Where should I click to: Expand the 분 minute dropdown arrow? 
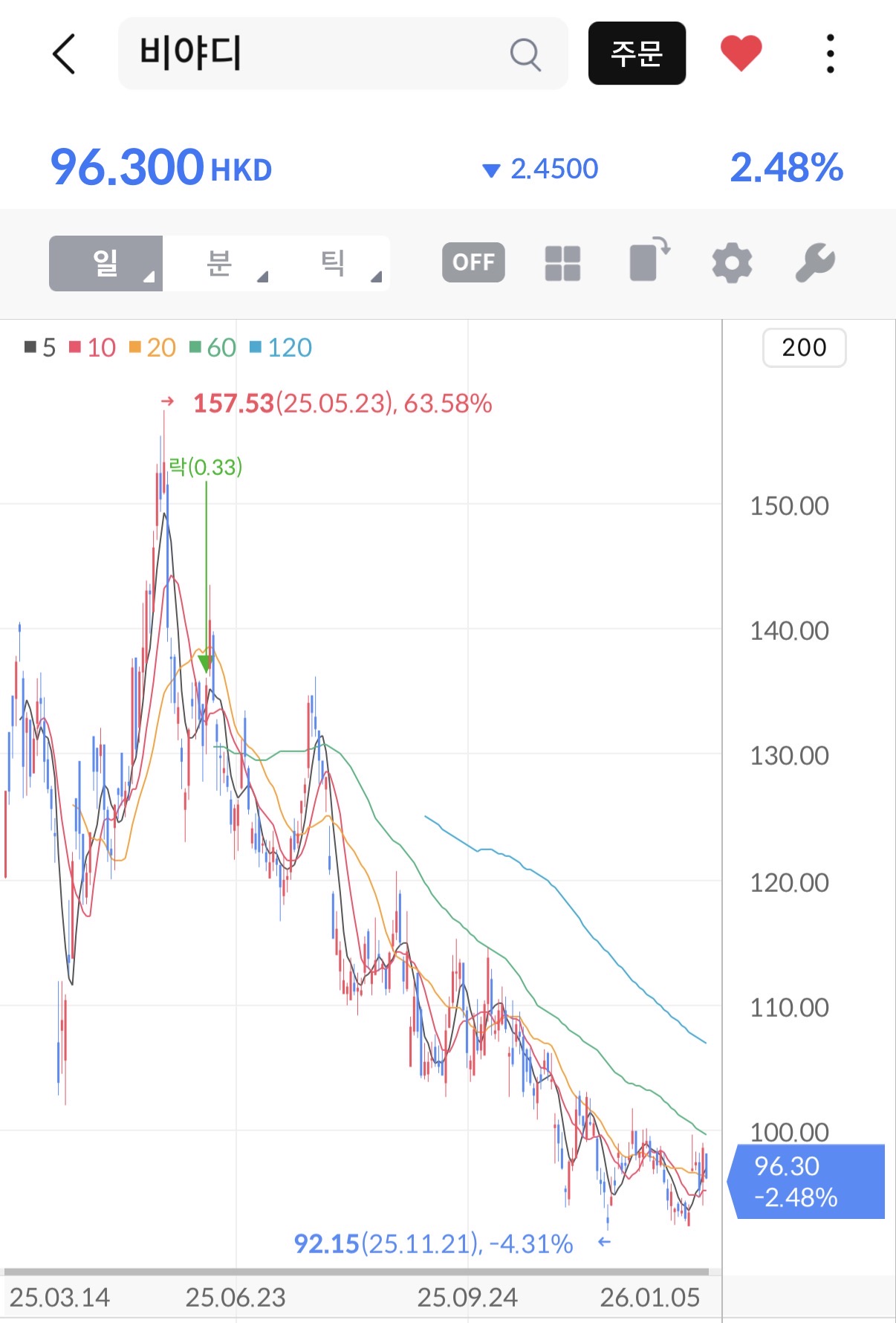click(262, 277)
